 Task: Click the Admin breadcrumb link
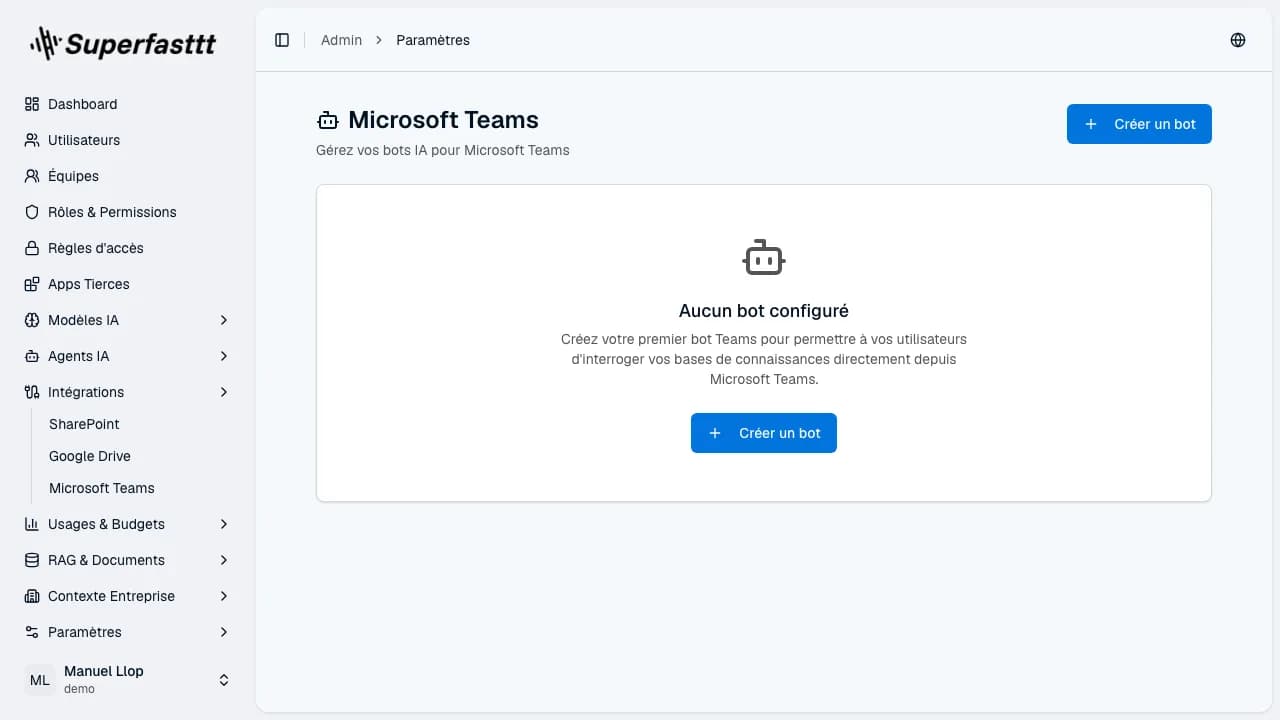pyautogui.click(x=341, y=40)
